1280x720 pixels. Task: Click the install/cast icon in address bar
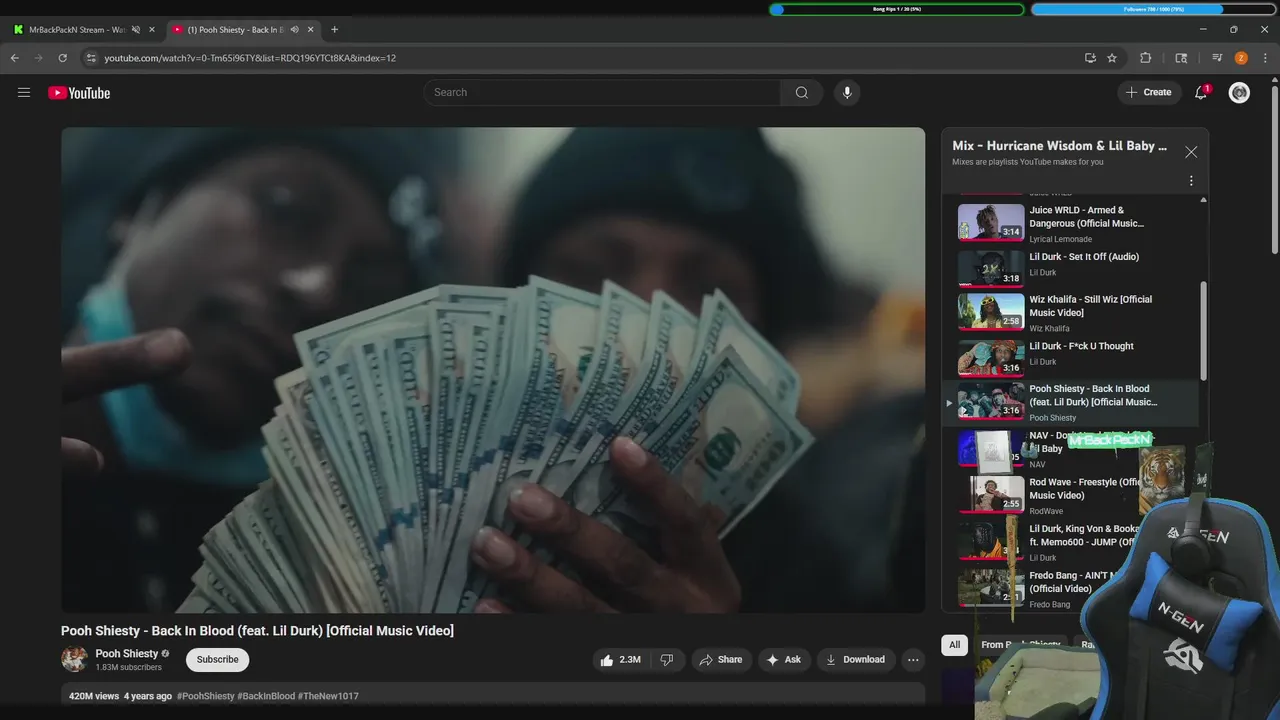(1090, 58)
